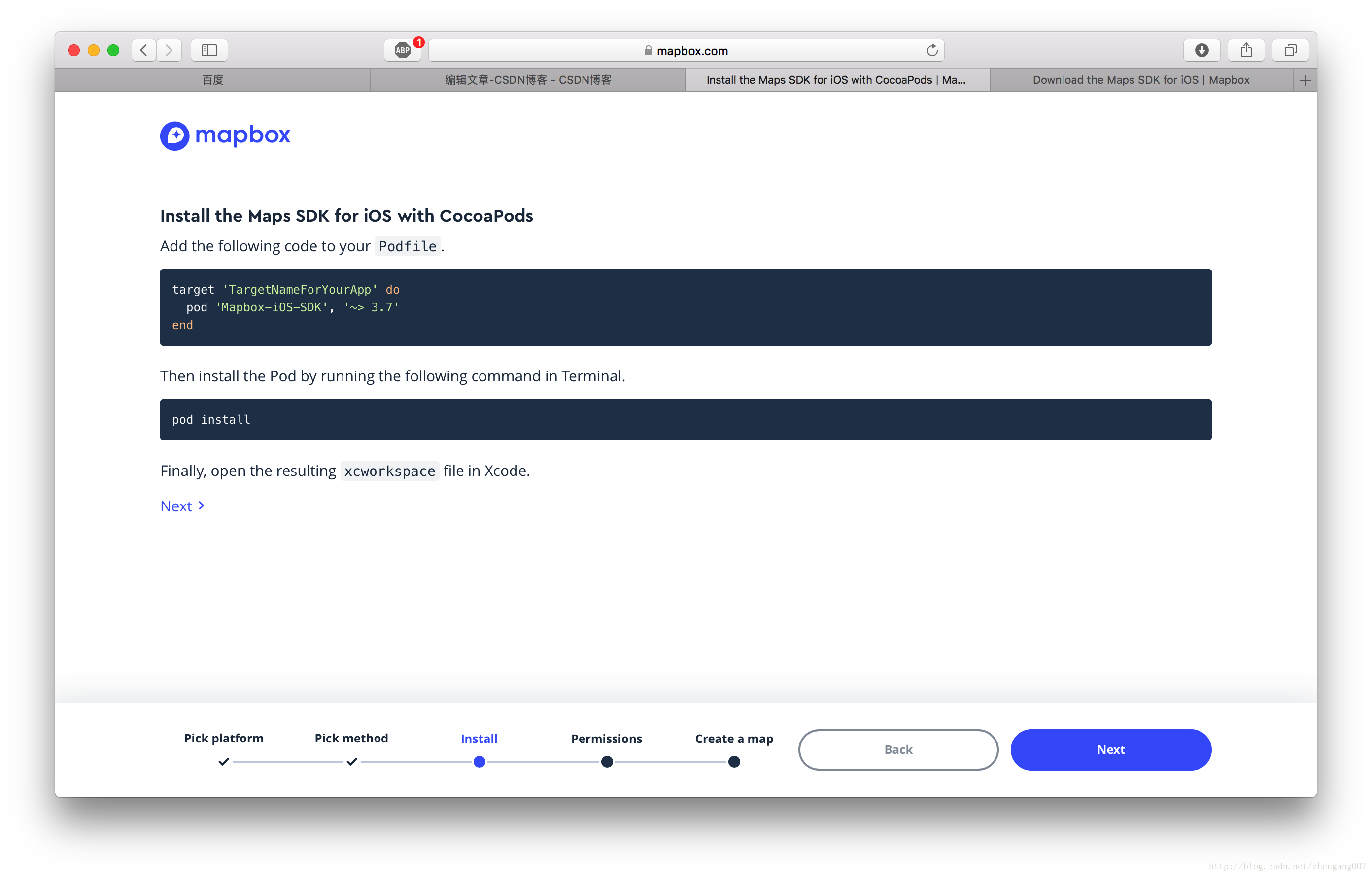Show downloads with the download arrow icon
The width and height of the screenshot is (1372, 876).
(1201, 50)
